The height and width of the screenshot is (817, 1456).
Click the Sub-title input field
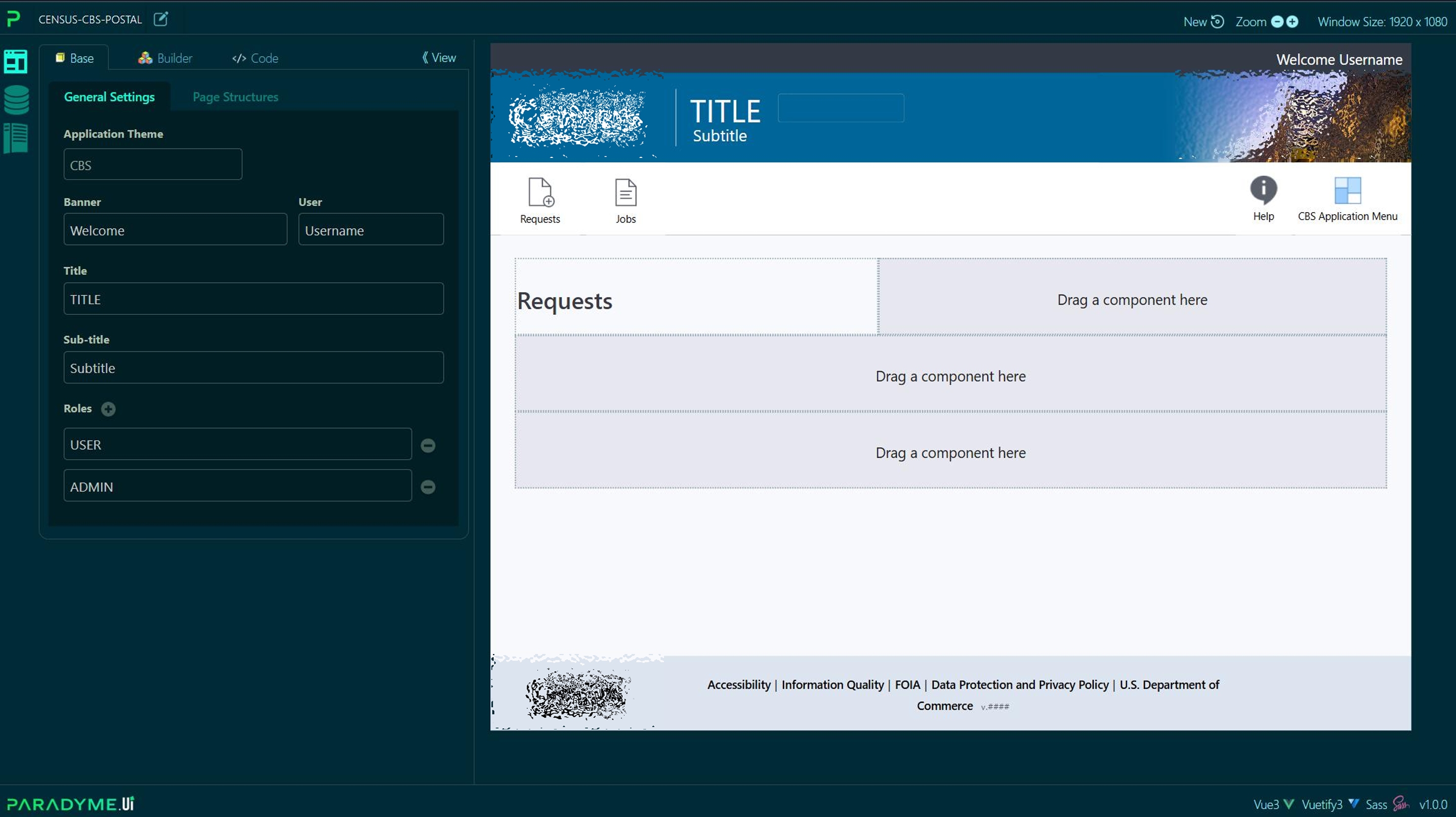pyautogui.click(x=253, y=367)
